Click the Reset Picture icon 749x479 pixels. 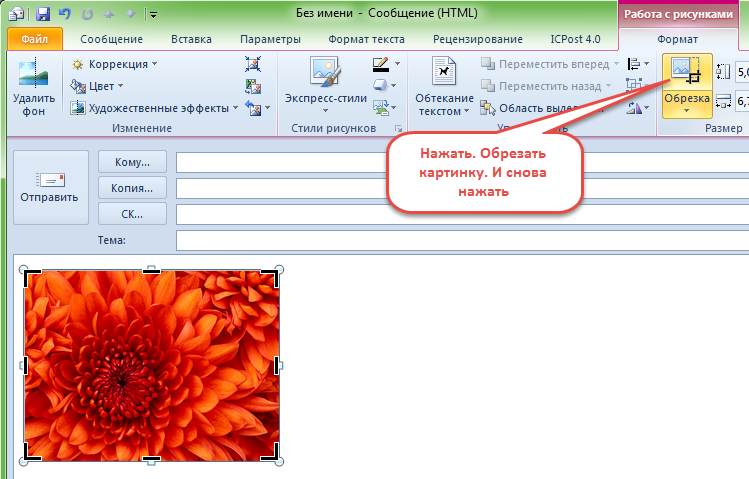coord(253,108)
